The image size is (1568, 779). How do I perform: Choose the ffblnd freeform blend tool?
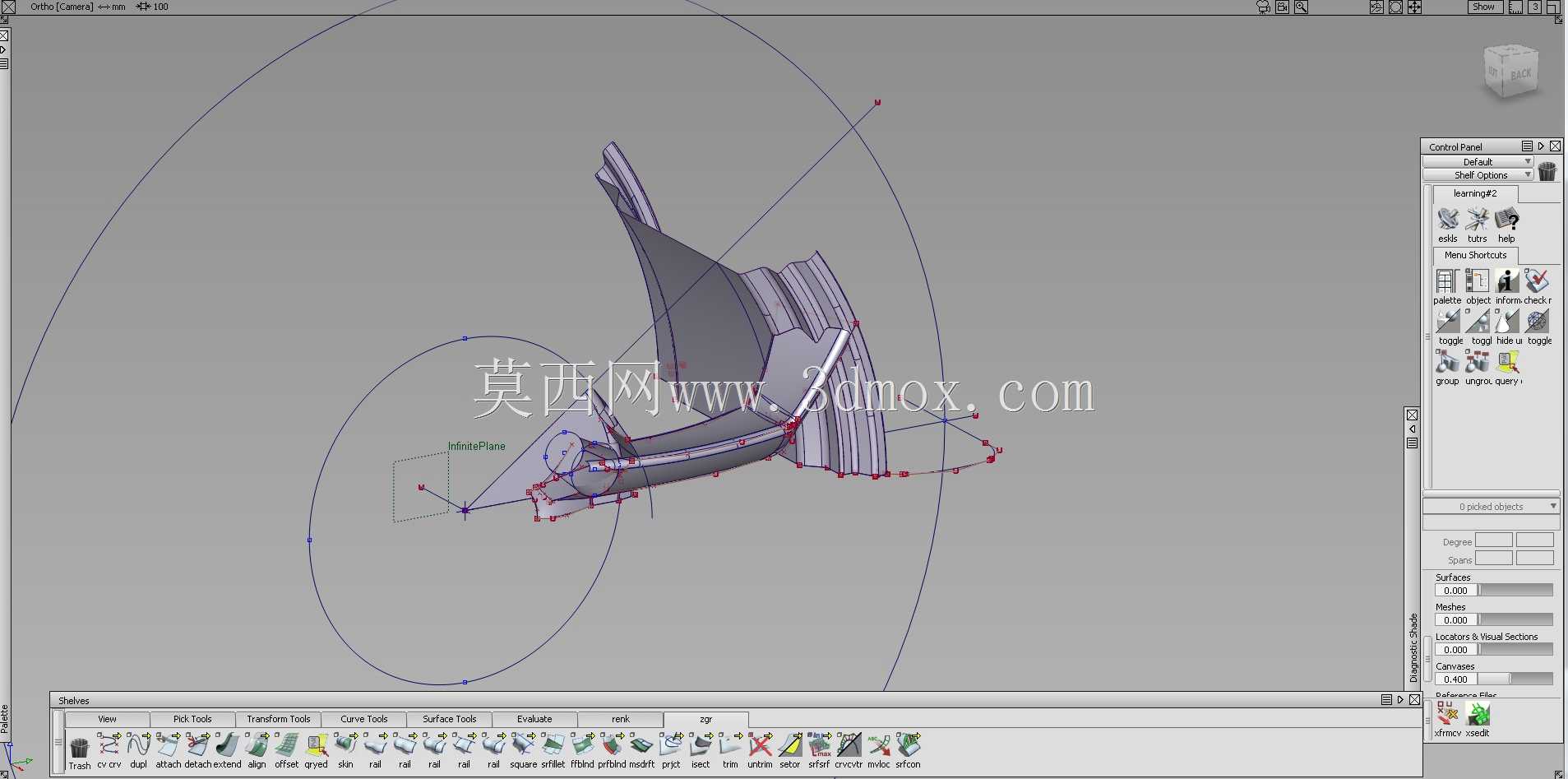582,745
